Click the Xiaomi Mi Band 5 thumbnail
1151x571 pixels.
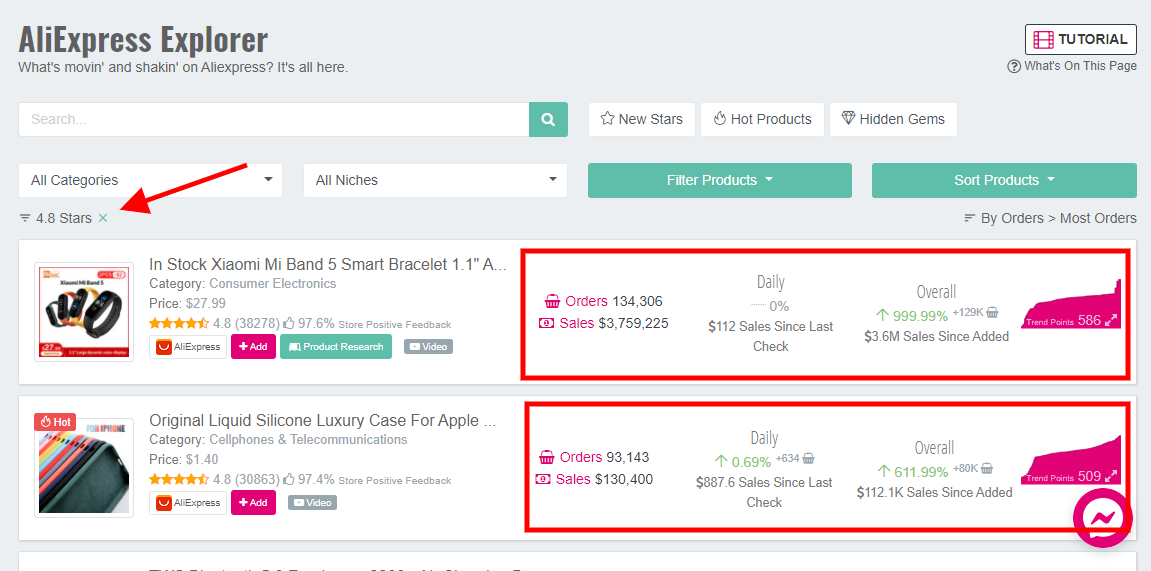84,312
